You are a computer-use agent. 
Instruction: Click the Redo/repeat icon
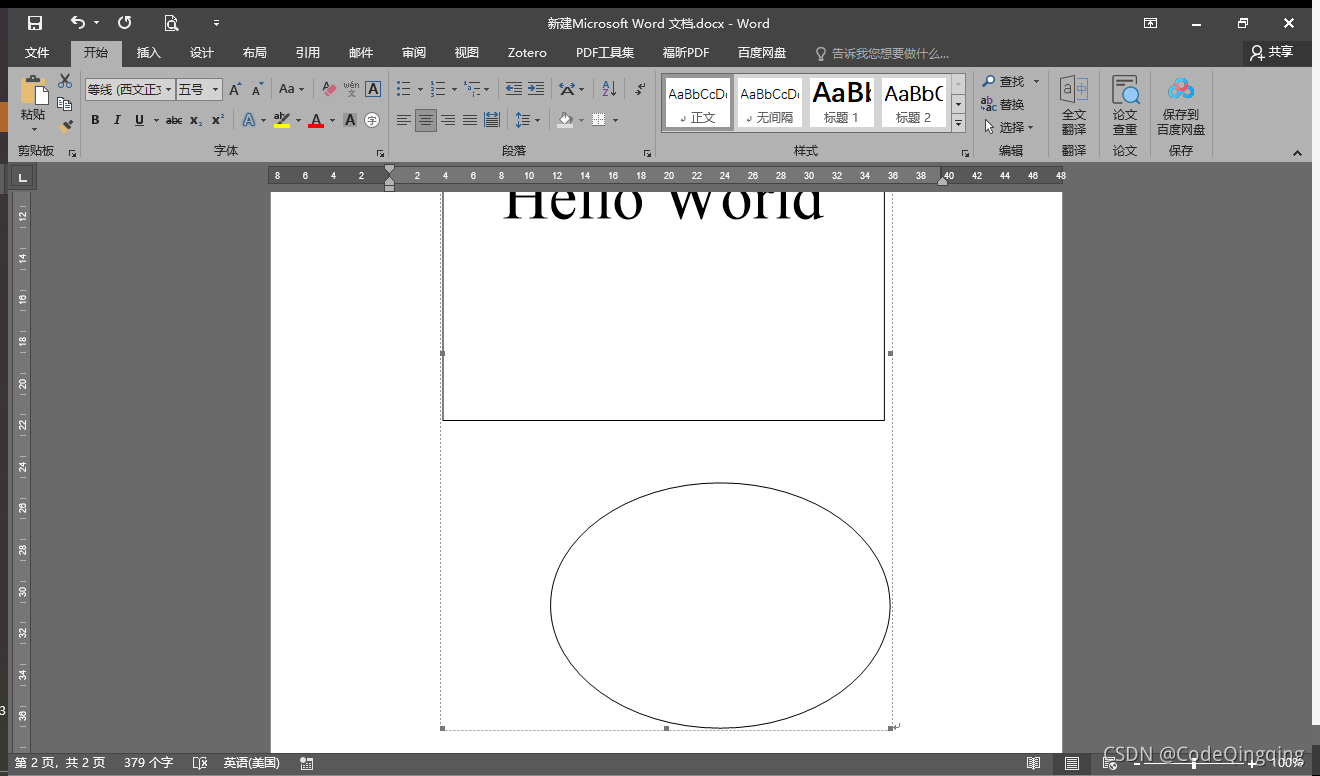tap(124, 23)
